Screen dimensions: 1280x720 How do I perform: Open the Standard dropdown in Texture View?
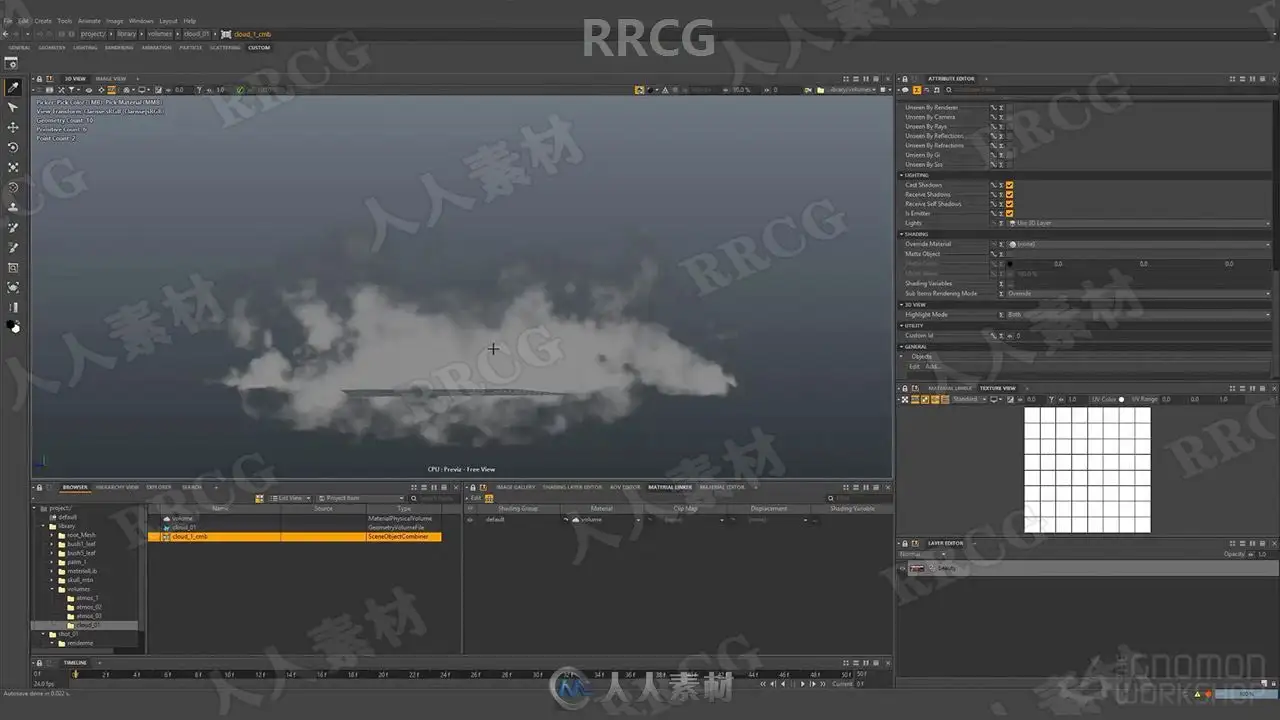pos(968,399)
